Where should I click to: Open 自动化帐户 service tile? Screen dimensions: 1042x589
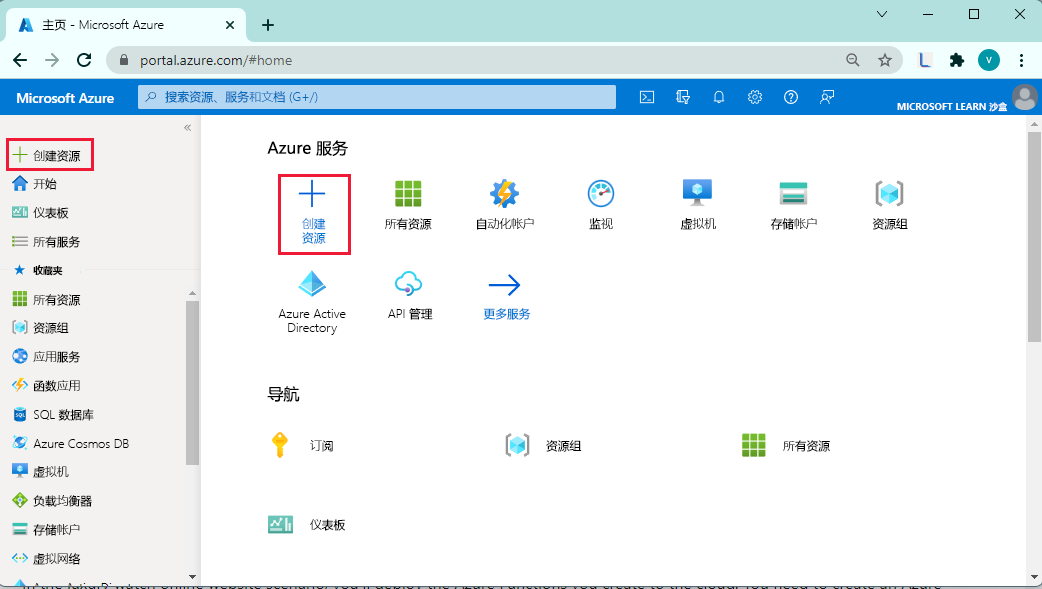[504, 205]
